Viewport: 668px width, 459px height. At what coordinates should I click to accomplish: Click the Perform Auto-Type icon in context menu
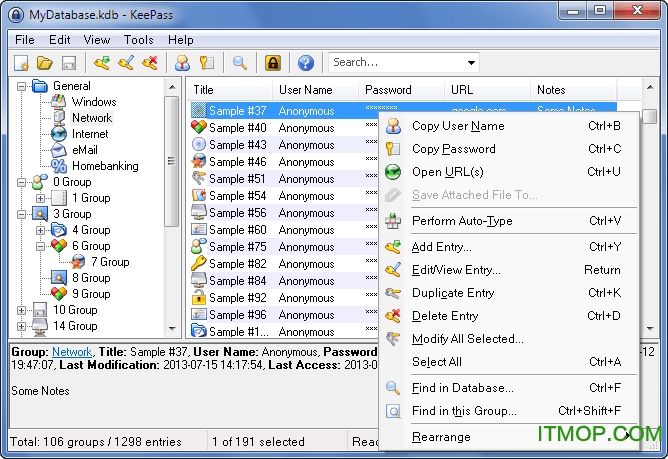click(x=393, y=221)
